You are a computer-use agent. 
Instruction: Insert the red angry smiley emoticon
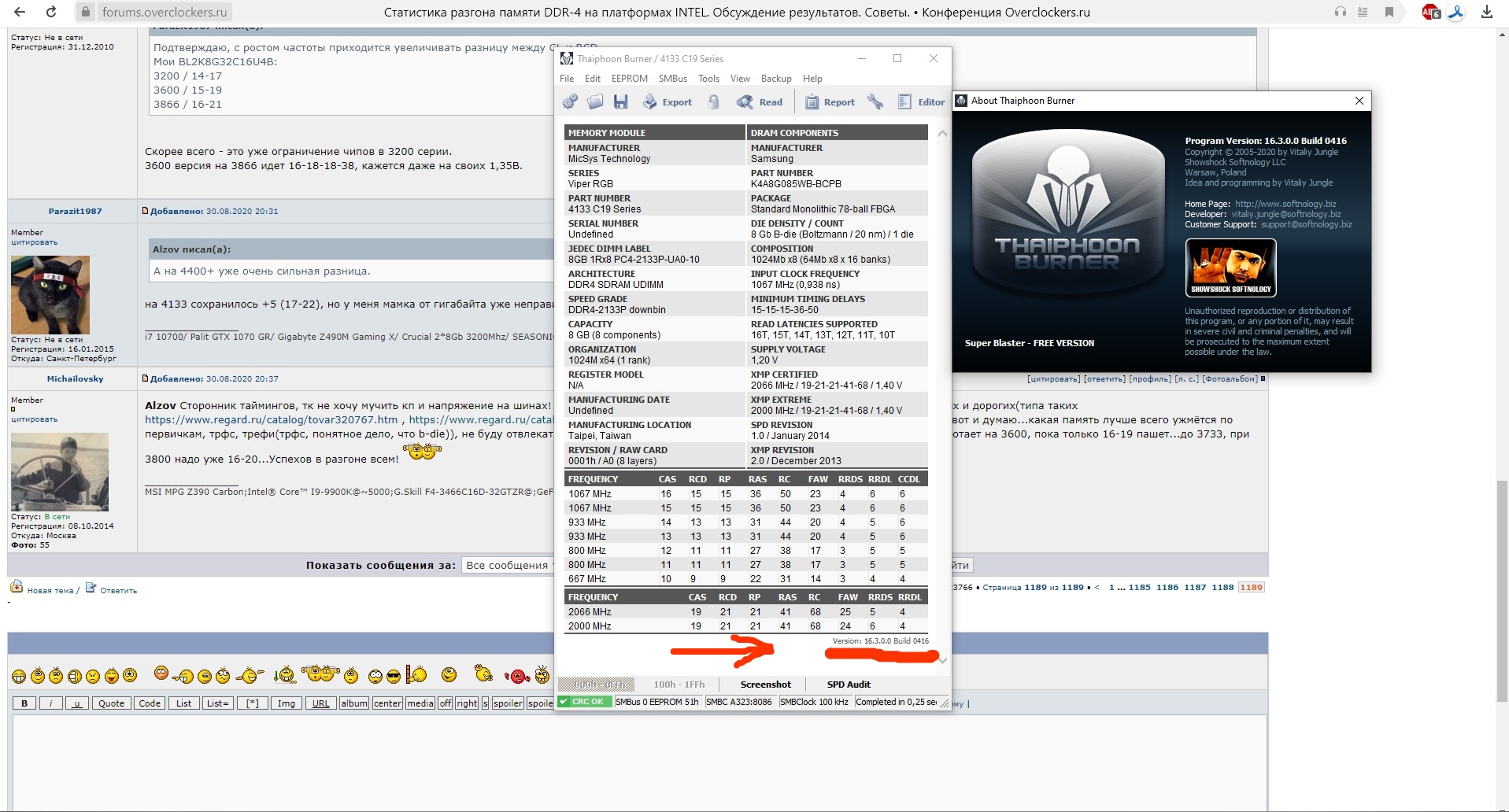[x=517, y=676]
